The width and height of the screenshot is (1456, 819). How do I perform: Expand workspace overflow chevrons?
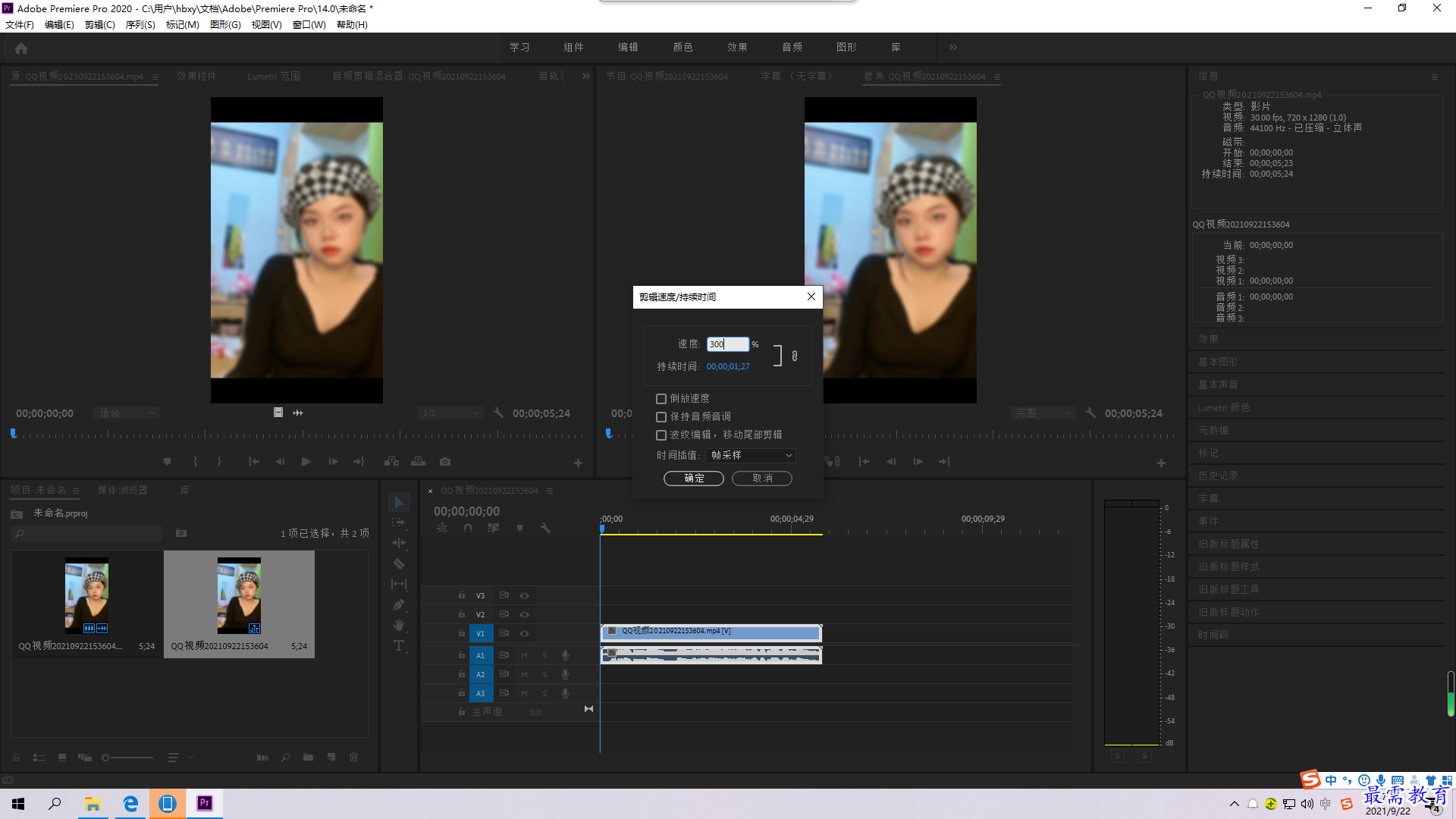[x=953, y=47]
